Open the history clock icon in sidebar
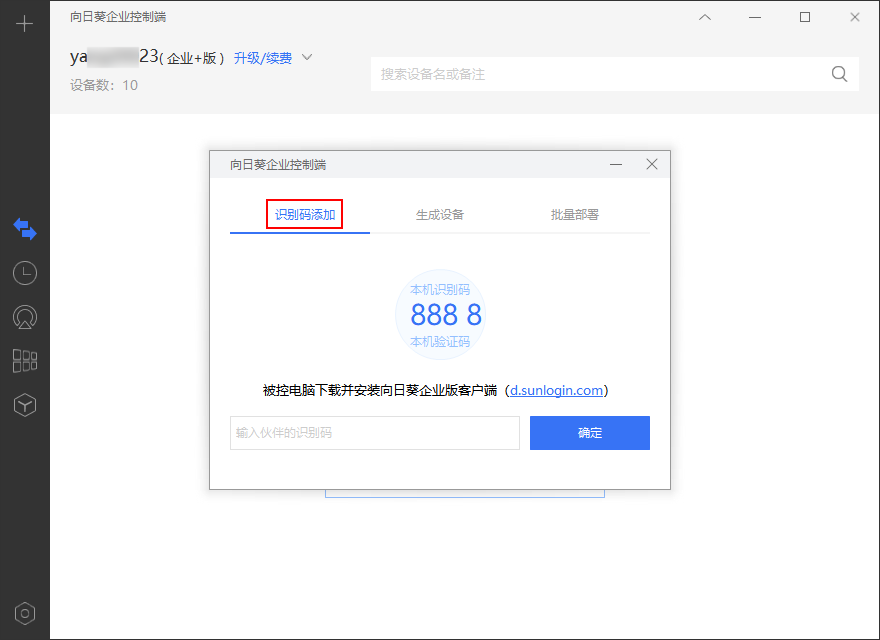This screenshot has height=640, width=880. [x=25, y=273]
